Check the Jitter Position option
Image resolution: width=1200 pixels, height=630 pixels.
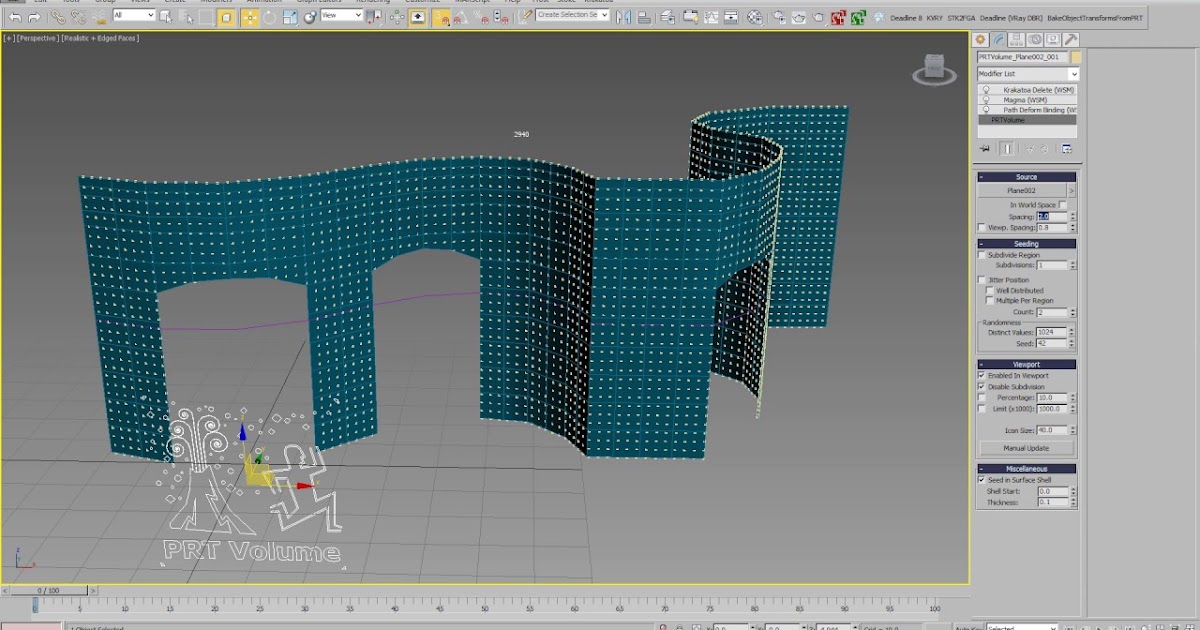982,280
